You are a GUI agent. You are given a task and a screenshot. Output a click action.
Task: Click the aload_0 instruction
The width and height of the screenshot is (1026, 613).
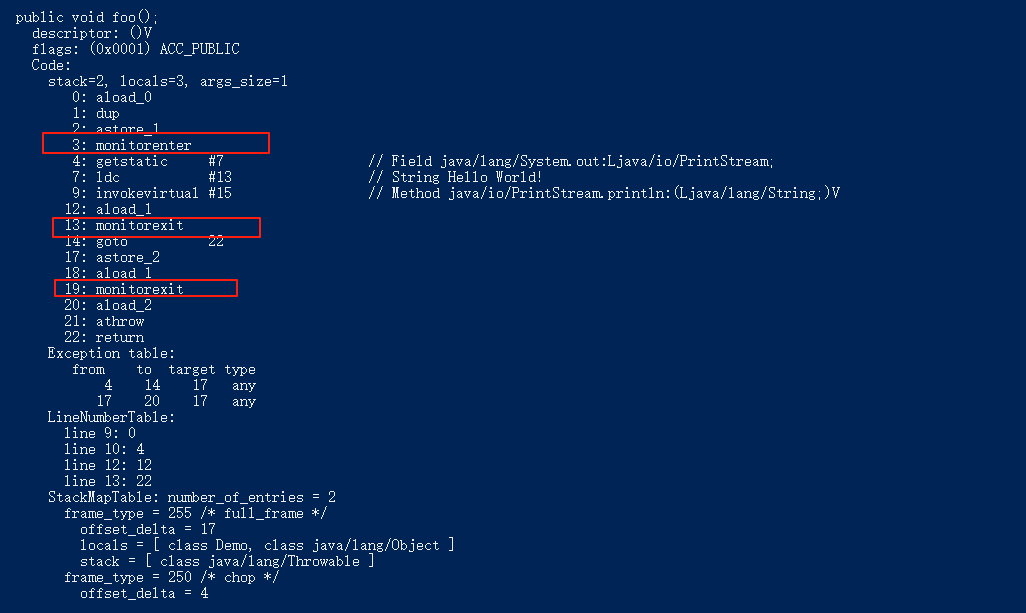click(x=112, y=97)
